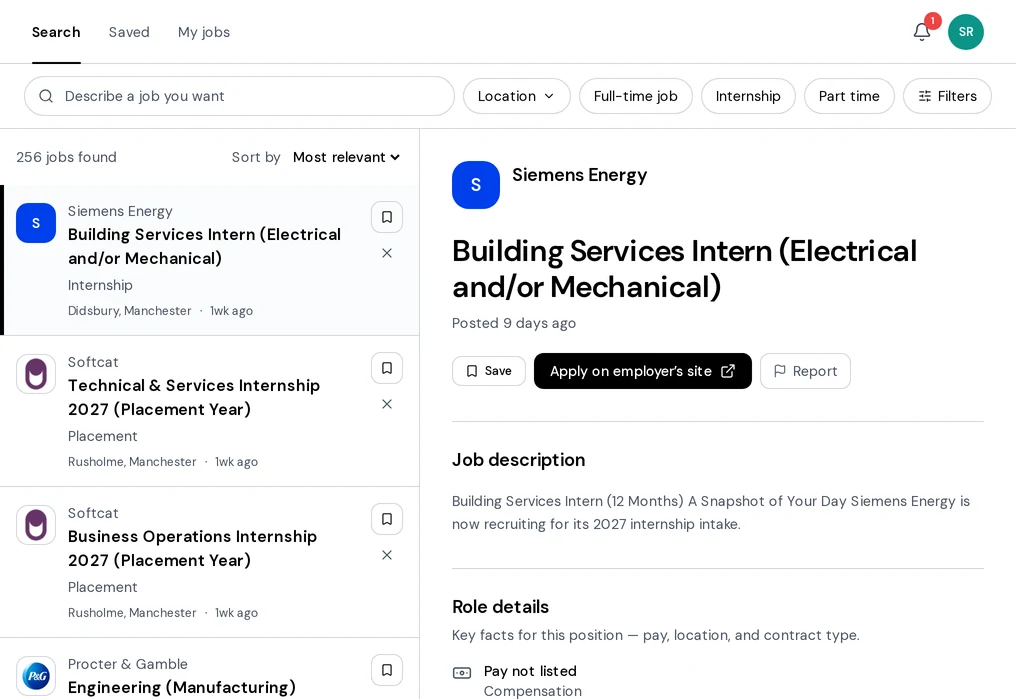Click the Siemens Energy company name in details
Screen dimensions: 1016x699
pos(579,175)
